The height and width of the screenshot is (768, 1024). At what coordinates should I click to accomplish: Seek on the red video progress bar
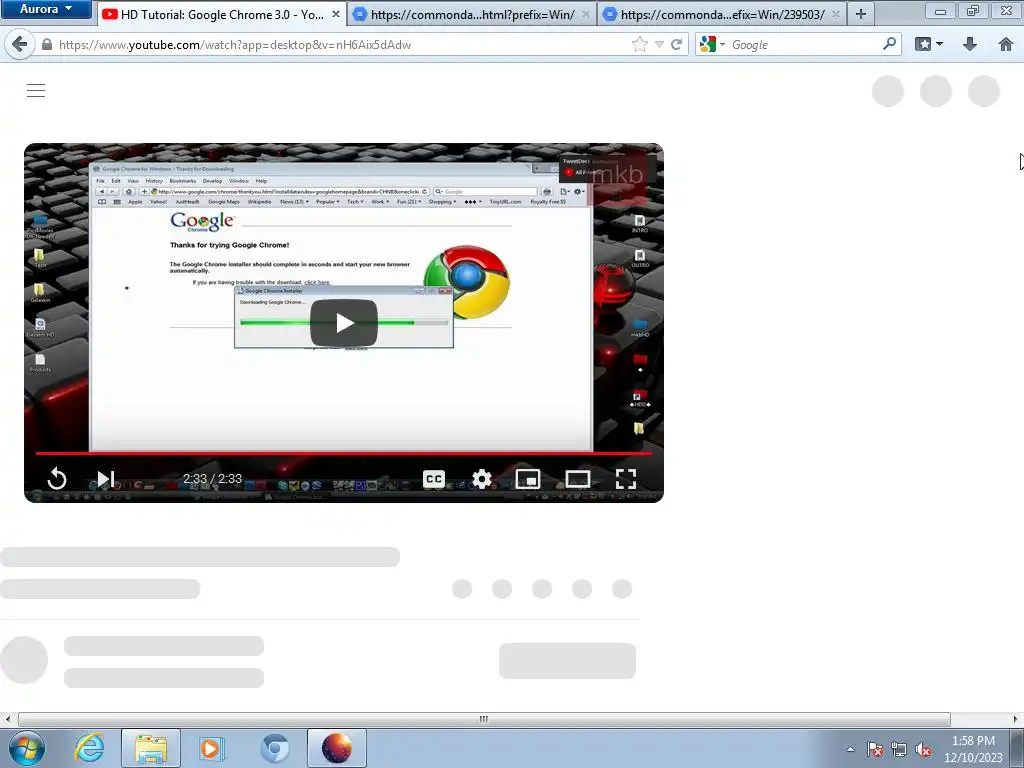(344, 453)
